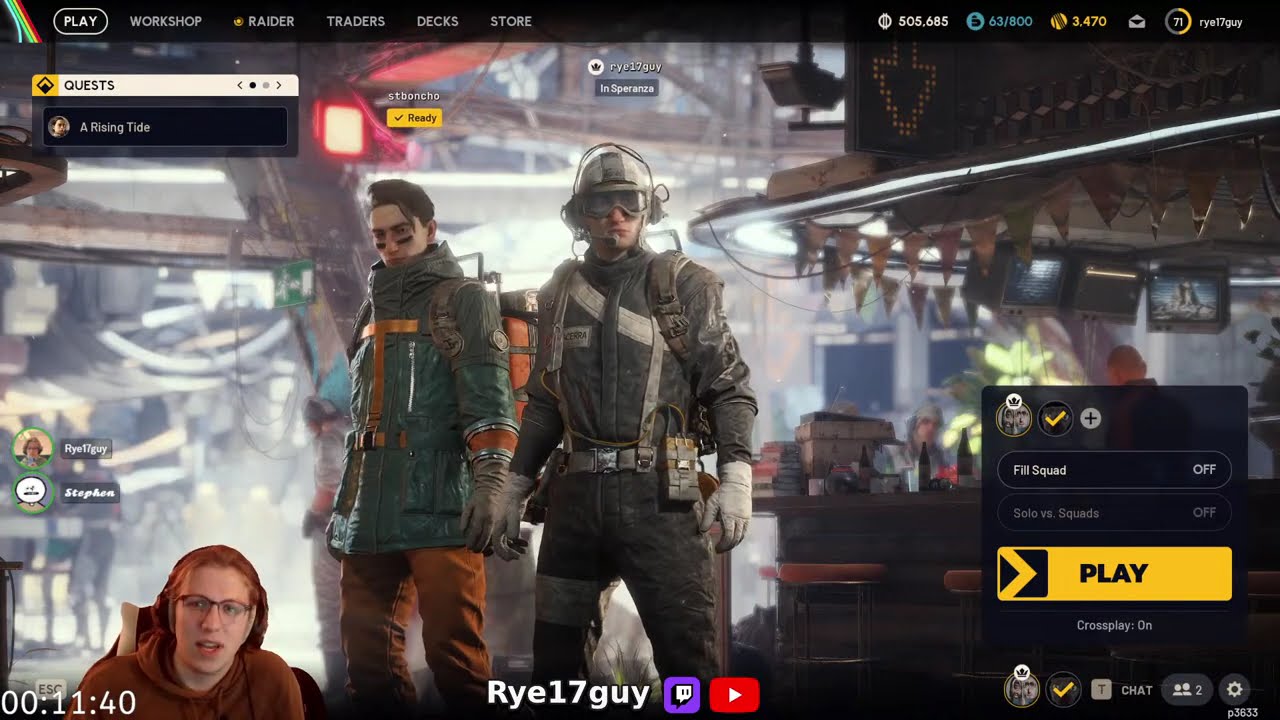The height and width of the screenshot is (720, 1280).
Task: Switch to the Workshop tab
Action: (x=165, y=21)
